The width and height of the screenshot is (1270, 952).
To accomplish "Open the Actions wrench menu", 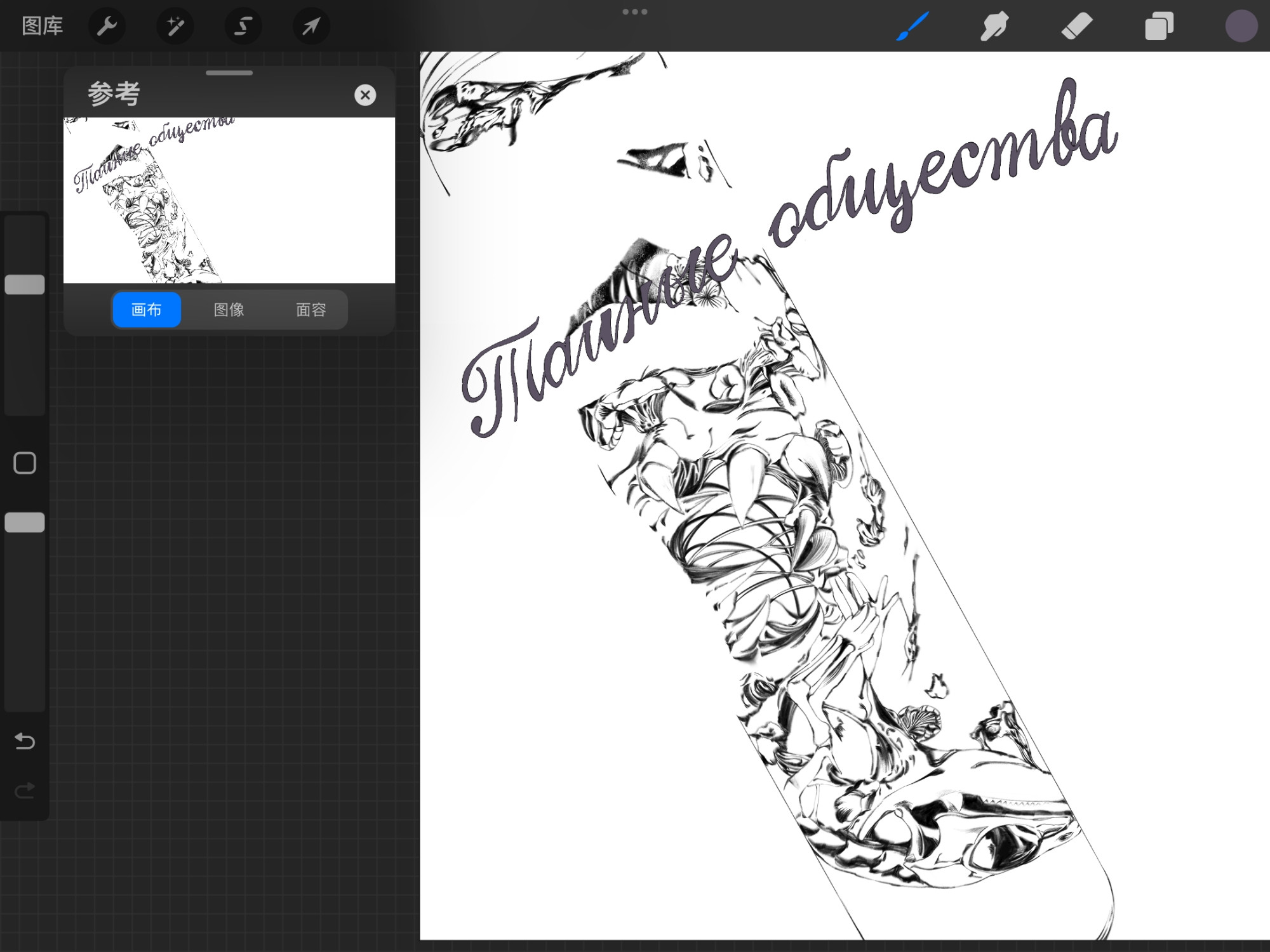I will (107, 26).
